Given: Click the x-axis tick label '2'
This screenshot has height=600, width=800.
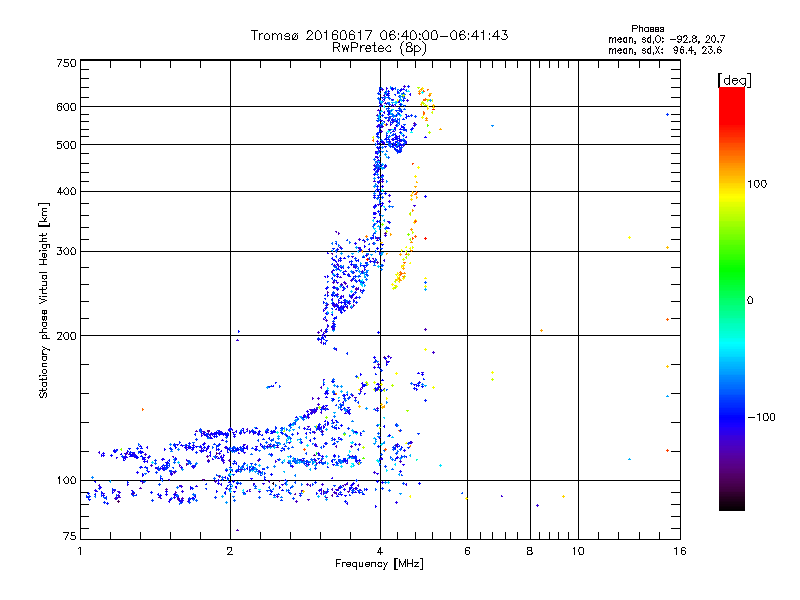Looking at the screenshot, I should click(230, 551).
